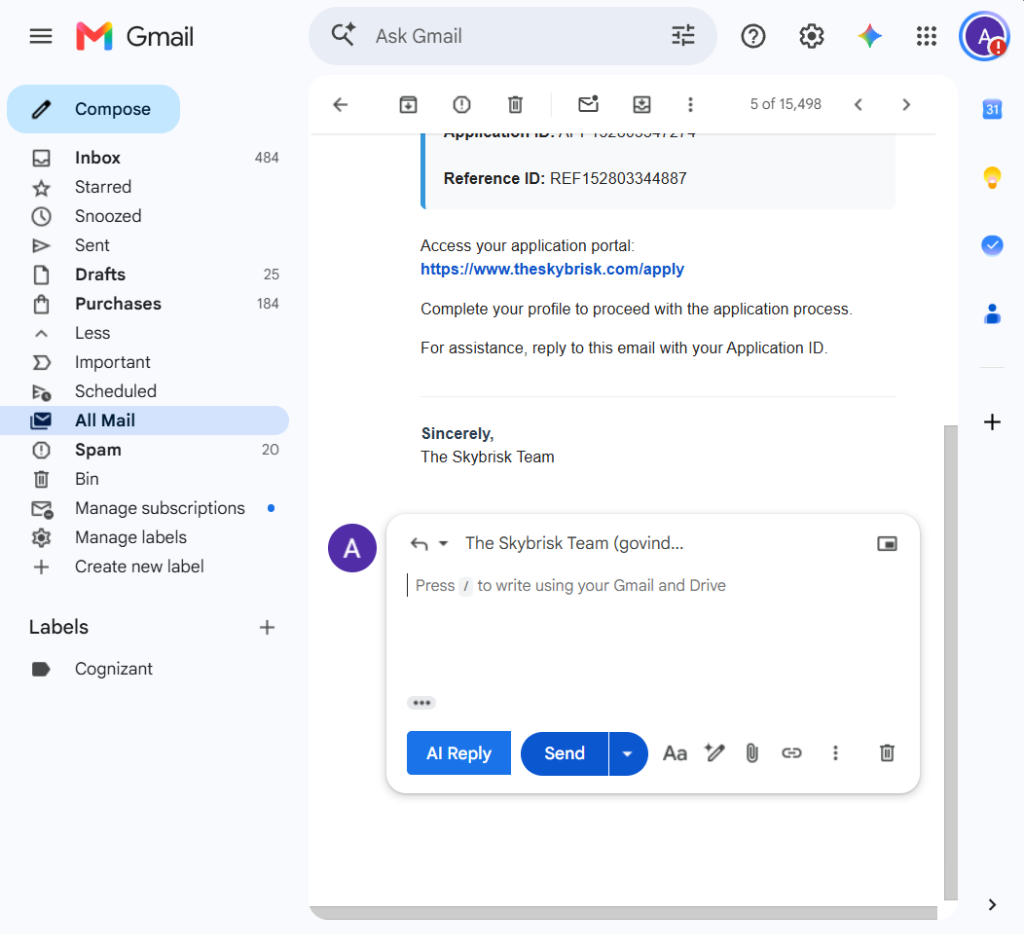Click the recipient The Skybrisk Team
Screen dimensions: 1024x934
[x=574, y=543]
